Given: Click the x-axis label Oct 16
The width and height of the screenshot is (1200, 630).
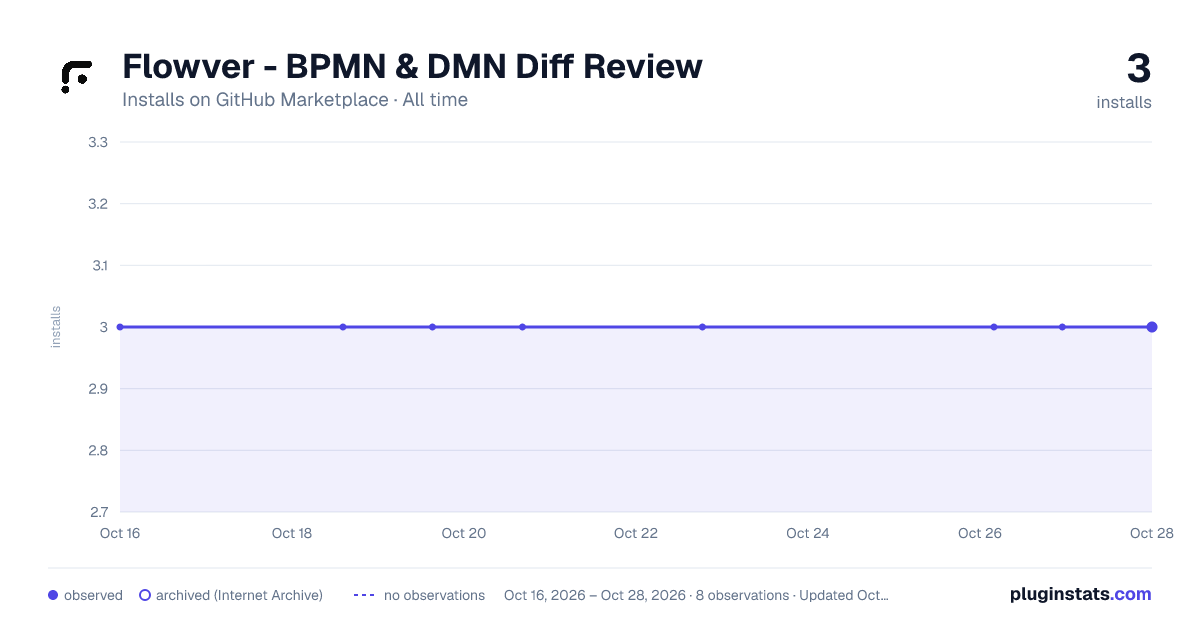Looking at the screenshot, I should click(x=120, y=533).
